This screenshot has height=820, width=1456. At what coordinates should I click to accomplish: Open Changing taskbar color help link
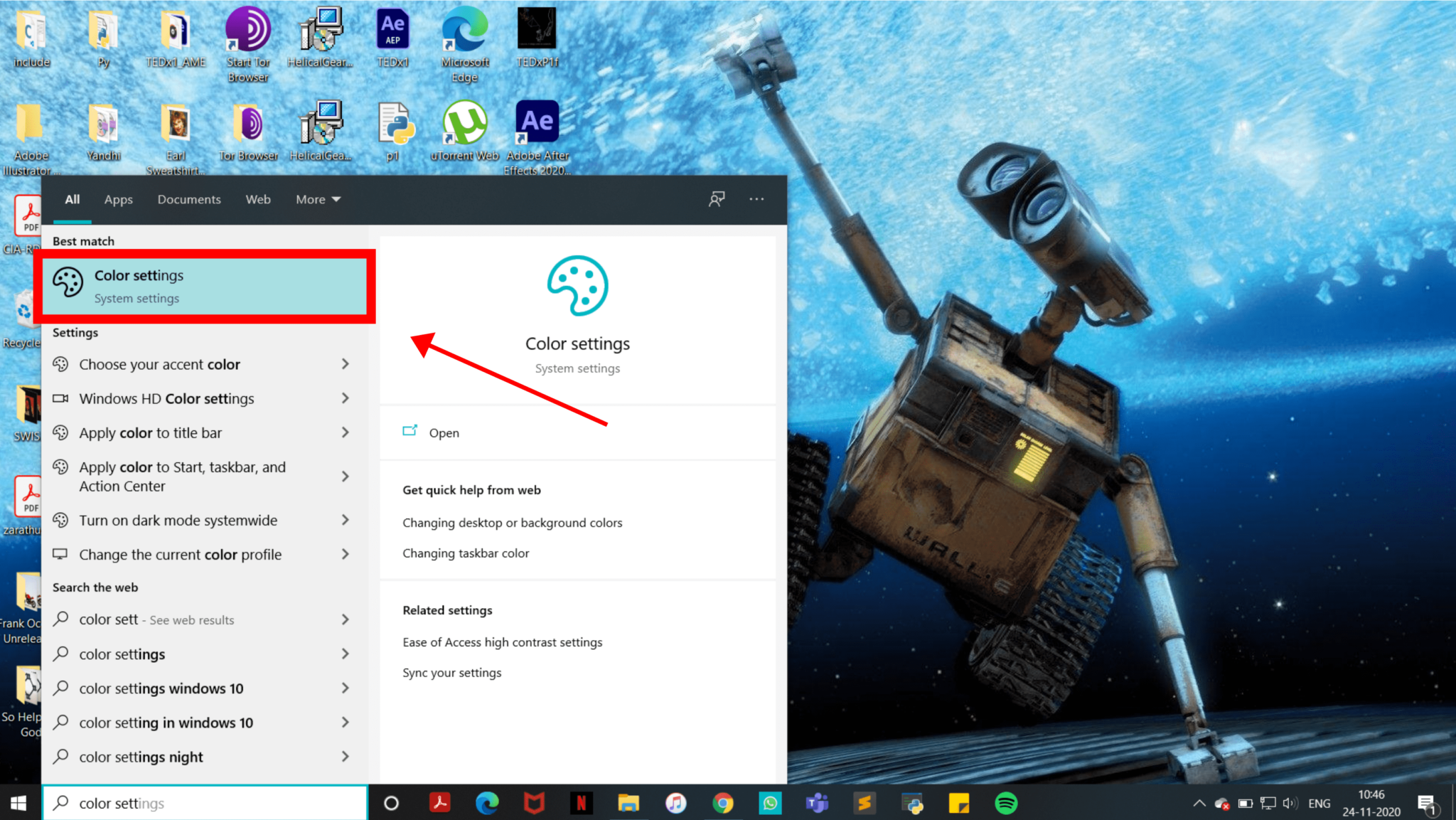(466, 553)
